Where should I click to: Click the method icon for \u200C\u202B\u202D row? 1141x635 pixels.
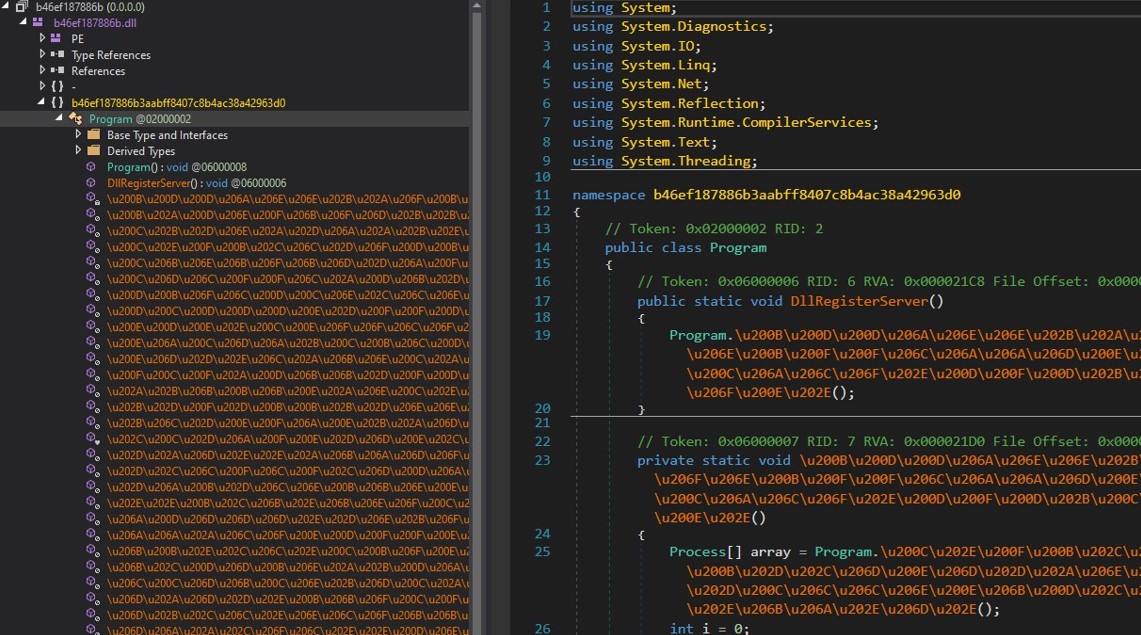click(92, 231)
